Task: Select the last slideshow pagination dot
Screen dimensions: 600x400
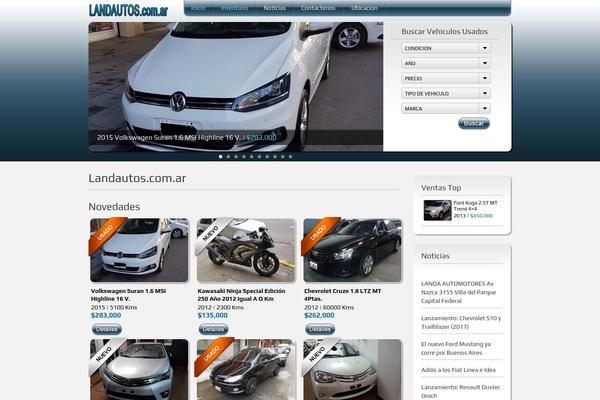Action: [x=290, y=157]
